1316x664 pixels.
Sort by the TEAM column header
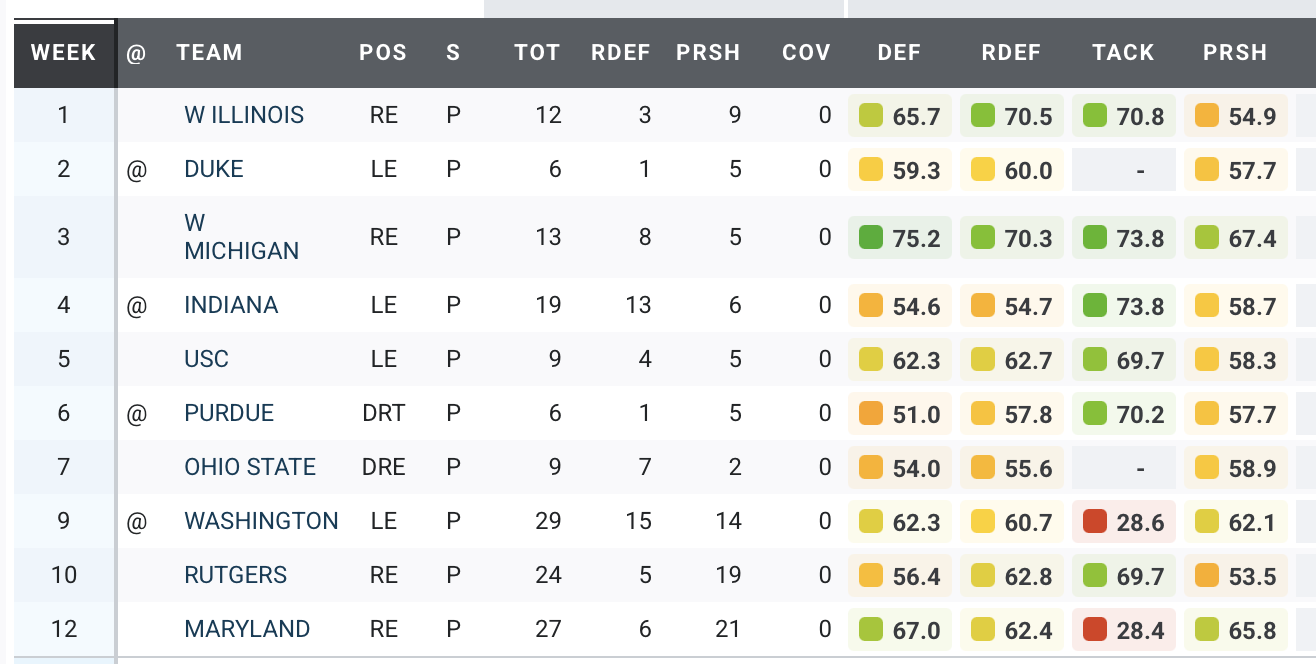click(x=209, y=53)
